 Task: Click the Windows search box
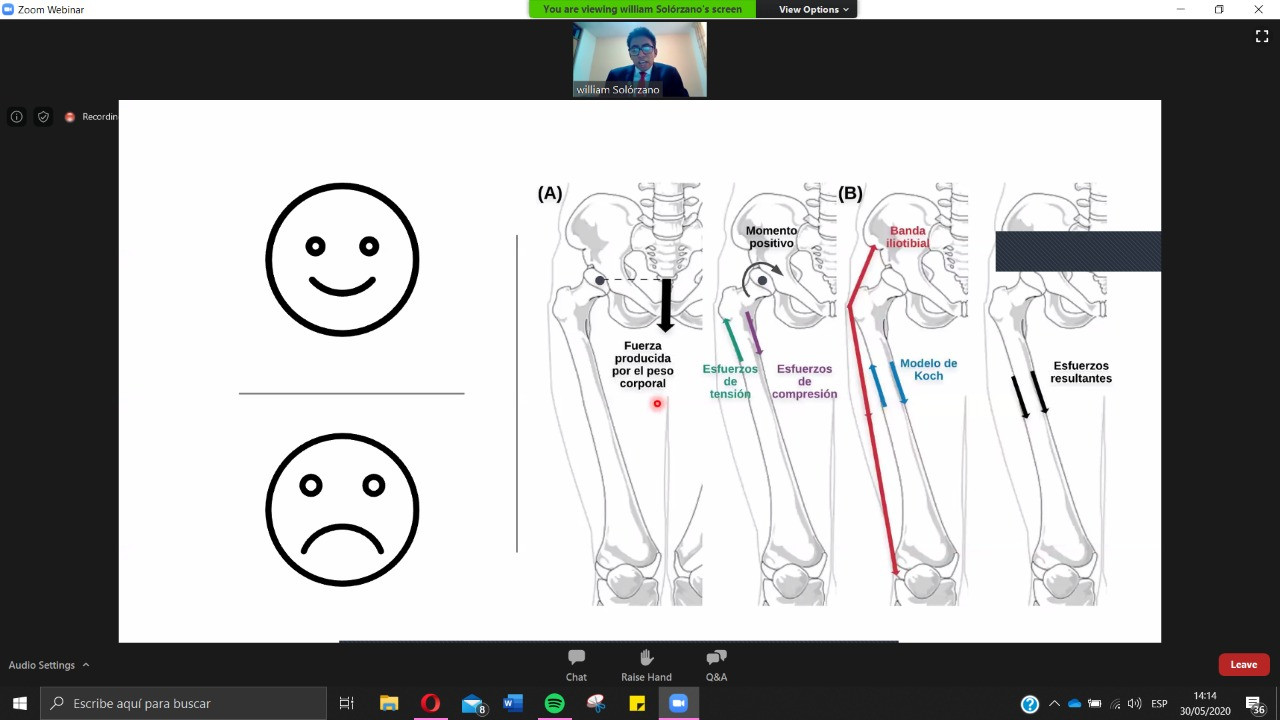coord(184,703)
